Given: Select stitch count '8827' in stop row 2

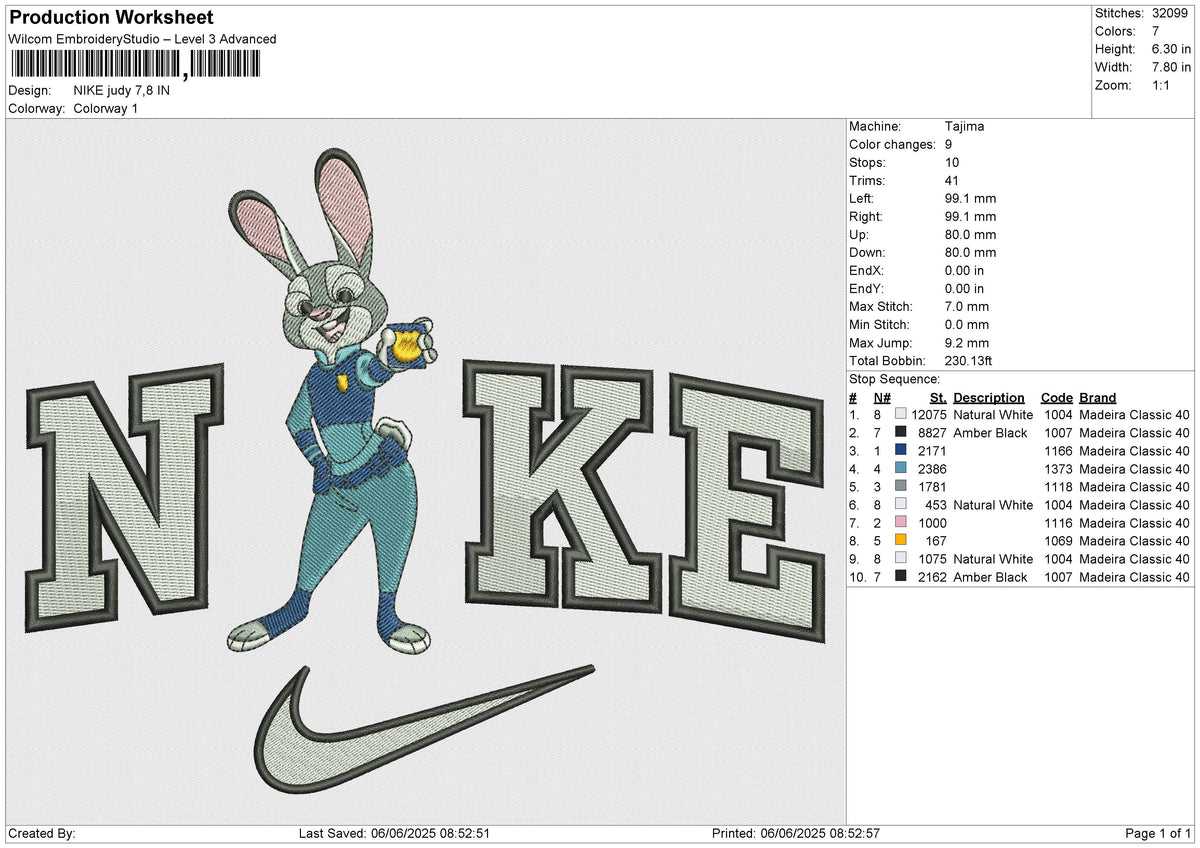Looking at the screenshot, I should [932, 433].
